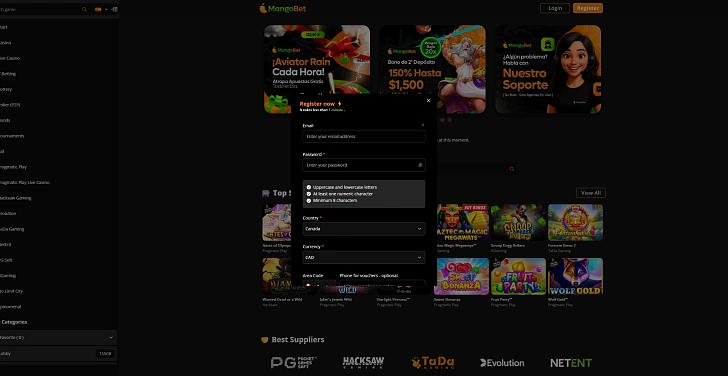
Task: Collapse the sidebar using the toggle icon
Action: (x=114, y=9)
